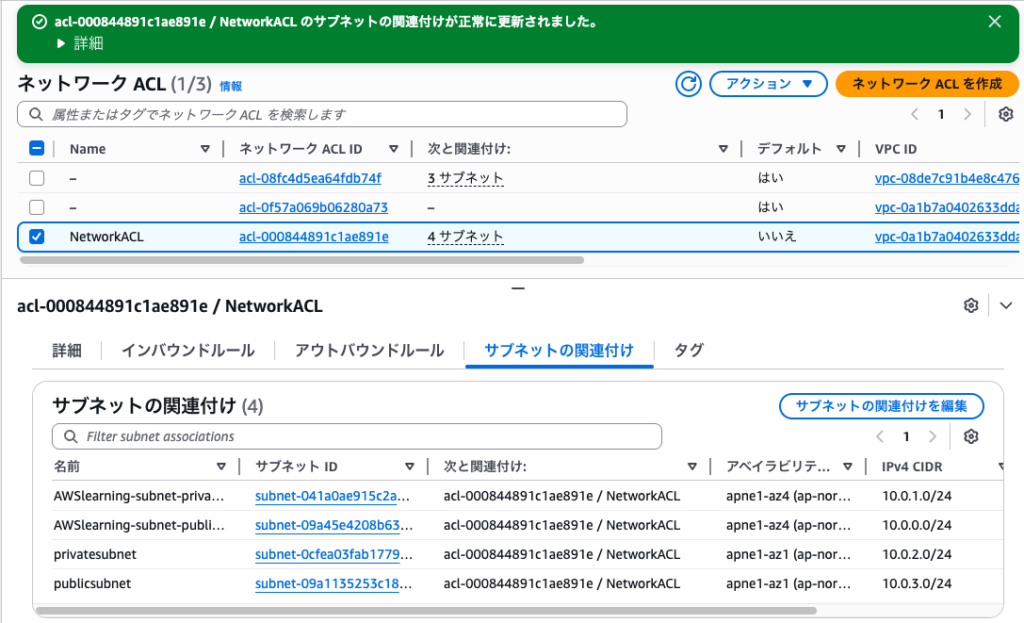This screenshot has height=623, width=1024.
Task: Click the Filter subnet associations search field
Action: point(357,436)
